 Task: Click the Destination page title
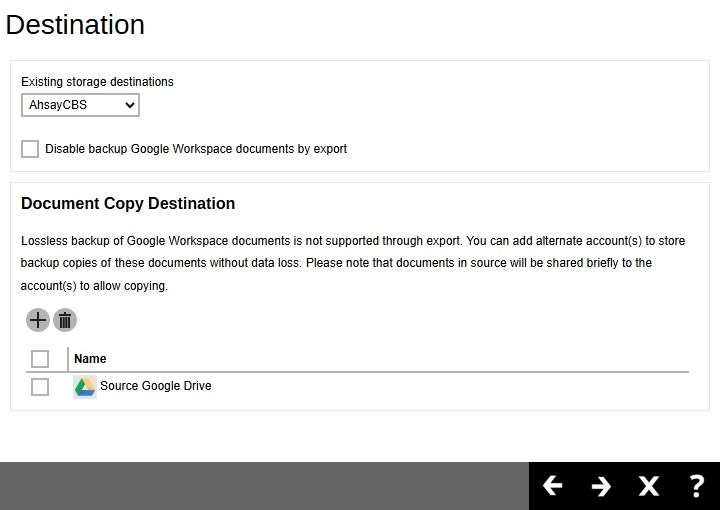[x=75, y=25]
